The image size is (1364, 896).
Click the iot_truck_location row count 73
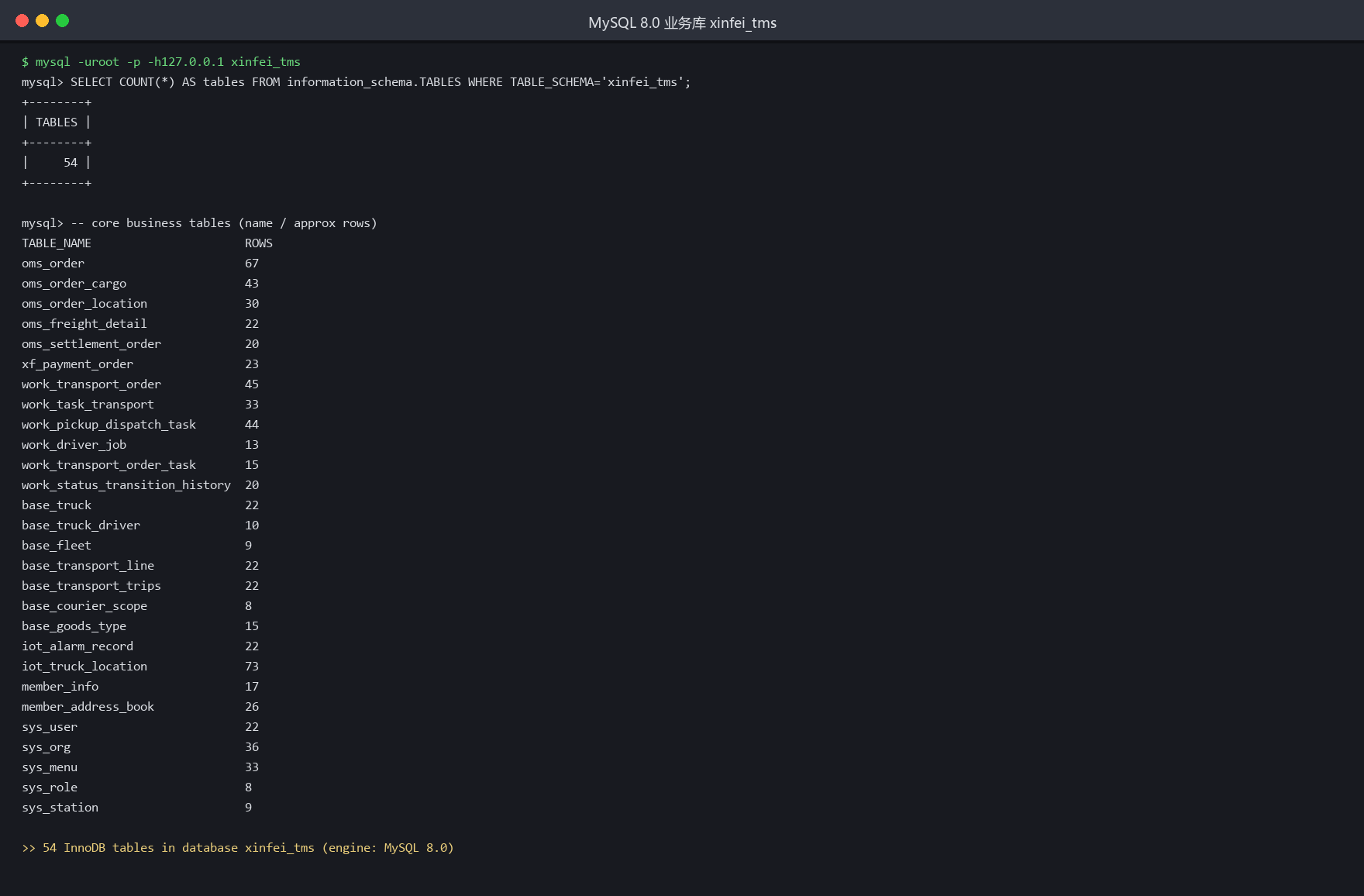252,667
